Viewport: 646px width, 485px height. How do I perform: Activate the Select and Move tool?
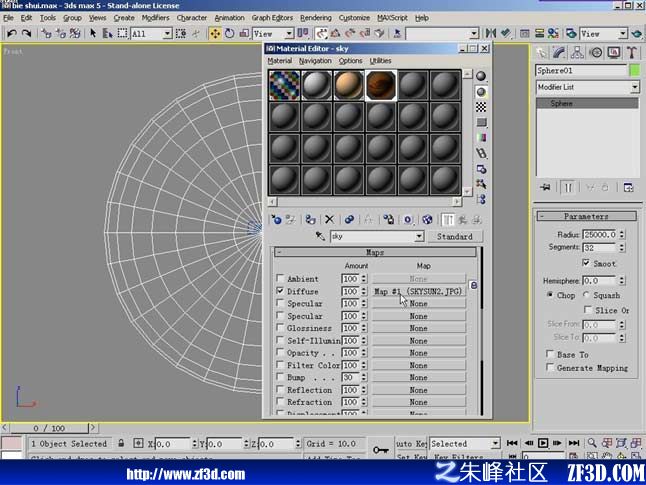215,33
